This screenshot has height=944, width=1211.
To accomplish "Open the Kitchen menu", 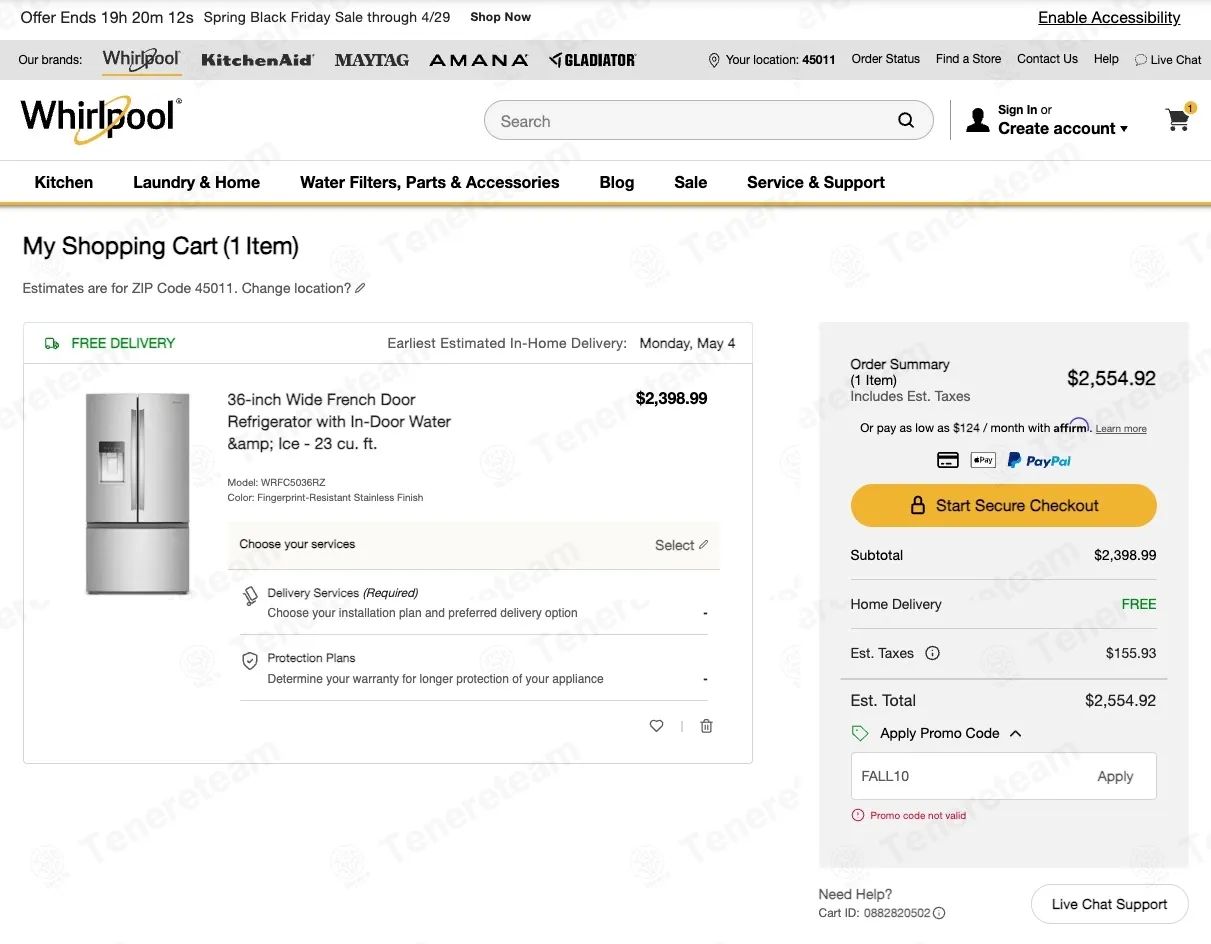I will (x=64, y=182).
